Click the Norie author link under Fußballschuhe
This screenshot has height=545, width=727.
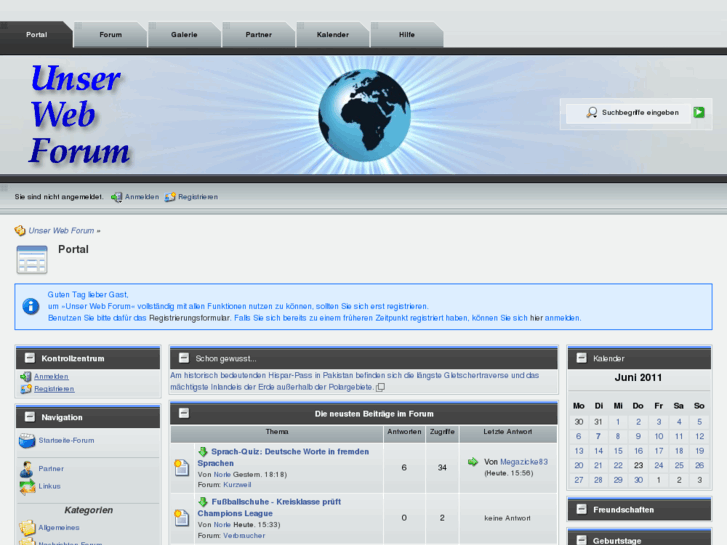coord(222,525)
